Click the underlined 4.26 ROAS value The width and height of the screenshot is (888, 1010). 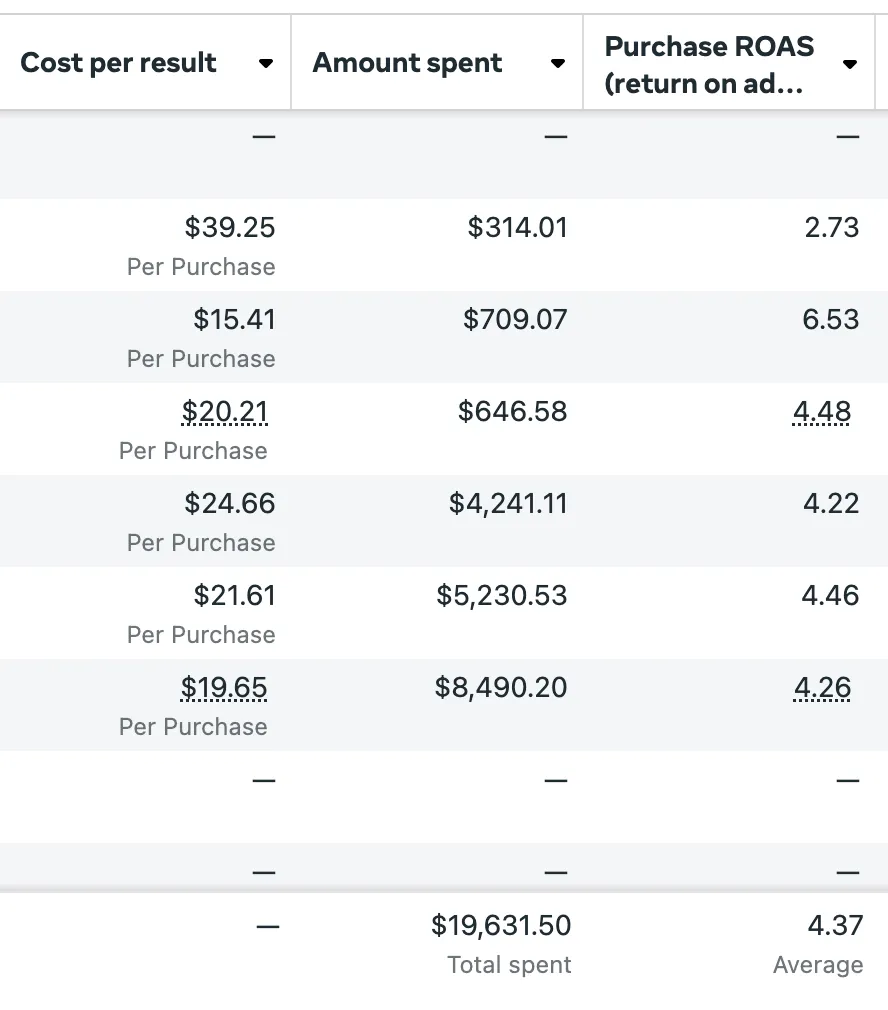[x=822, y=688]
